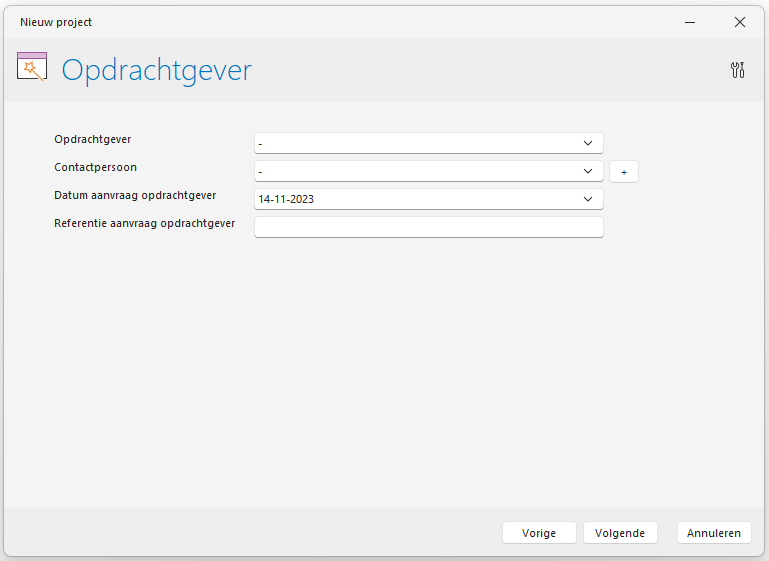Open the Contactpersoon dropdown arrow
This screenshot has width=769, height=561.
tap(588, 171)
